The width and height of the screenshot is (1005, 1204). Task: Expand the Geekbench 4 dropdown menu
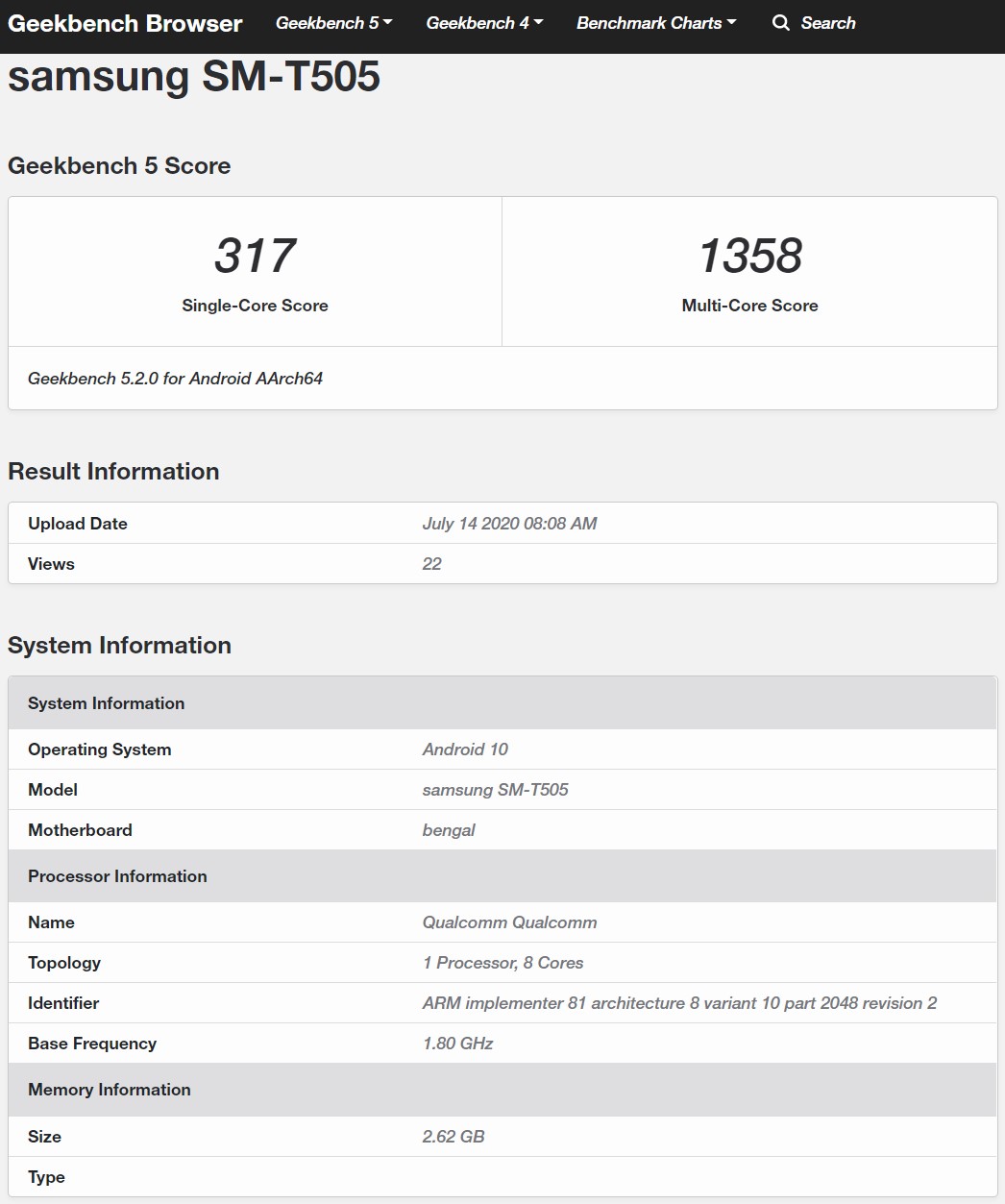(x=484, y=23)
